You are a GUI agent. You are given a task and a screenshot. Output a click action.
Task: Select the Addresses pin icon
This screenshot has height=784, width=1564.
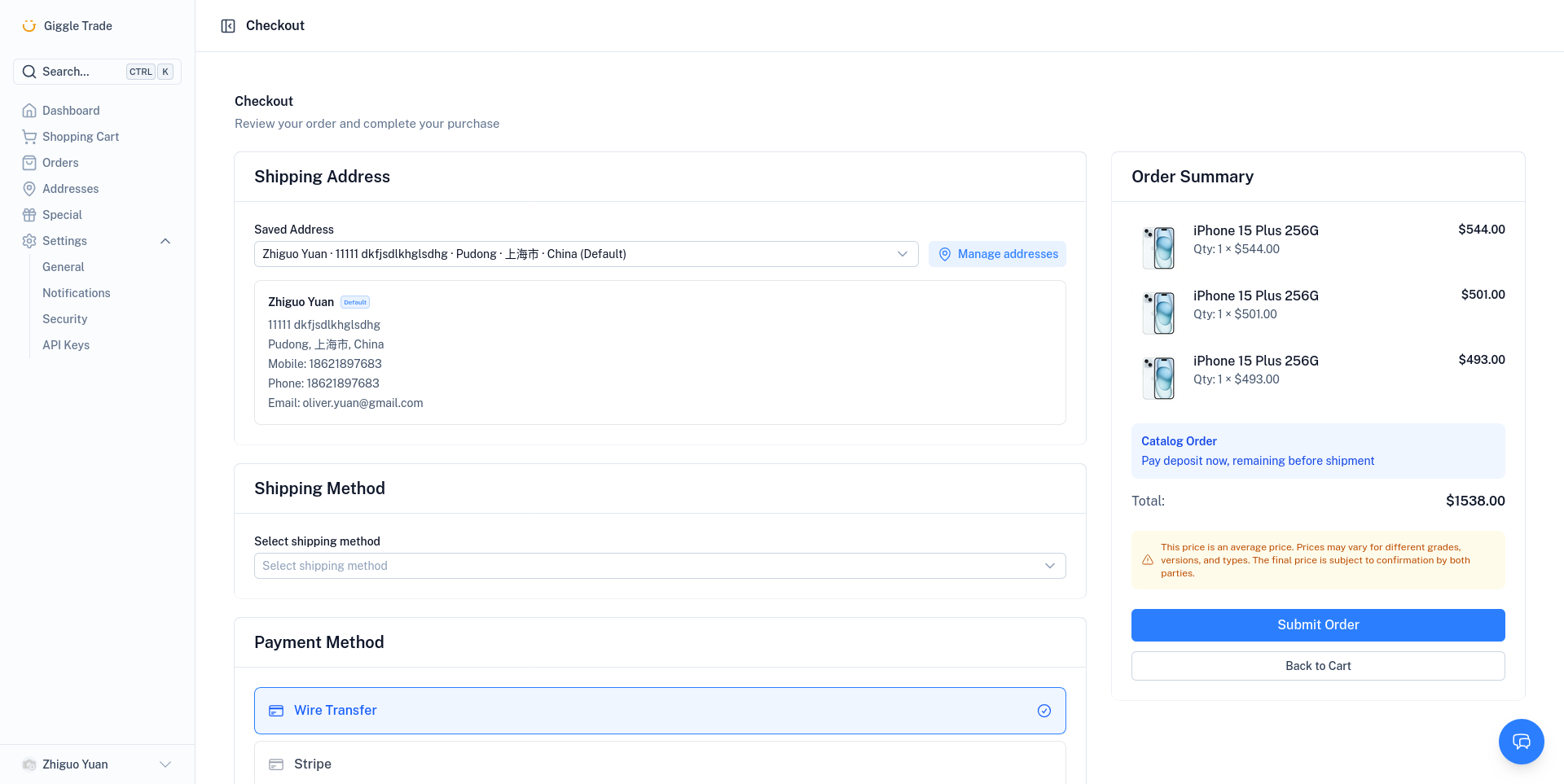click(29, 188)
